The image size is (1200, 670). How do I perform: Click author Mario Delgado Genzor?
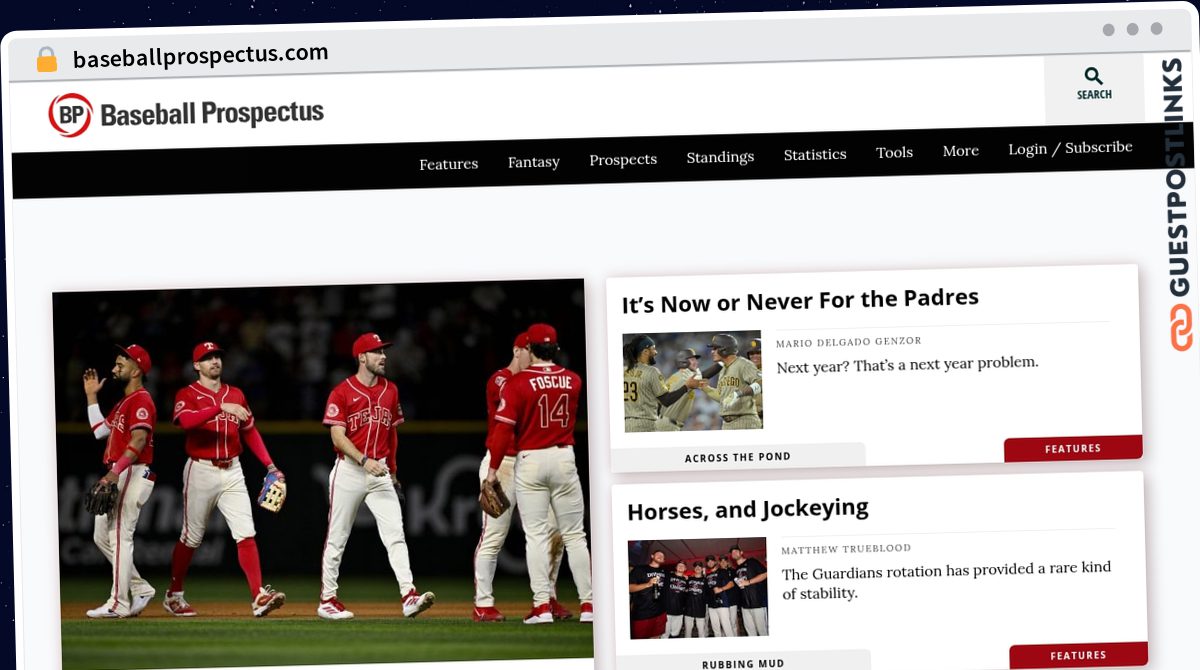coord(849,342)
